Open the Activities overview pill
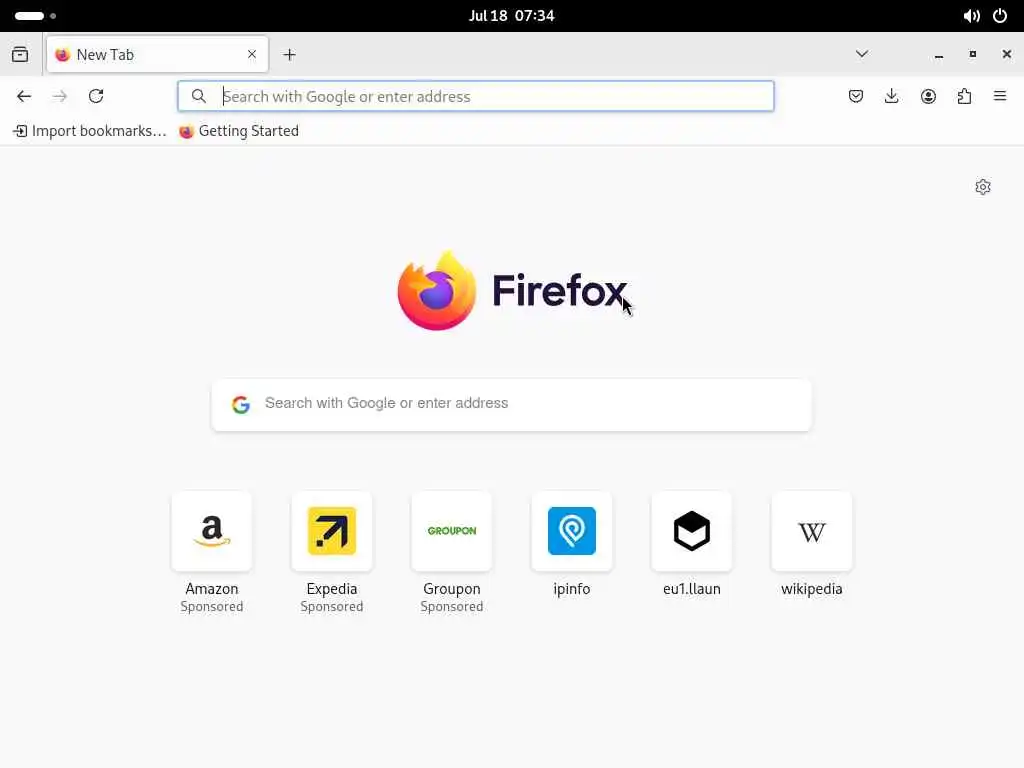 pos(35,16)
